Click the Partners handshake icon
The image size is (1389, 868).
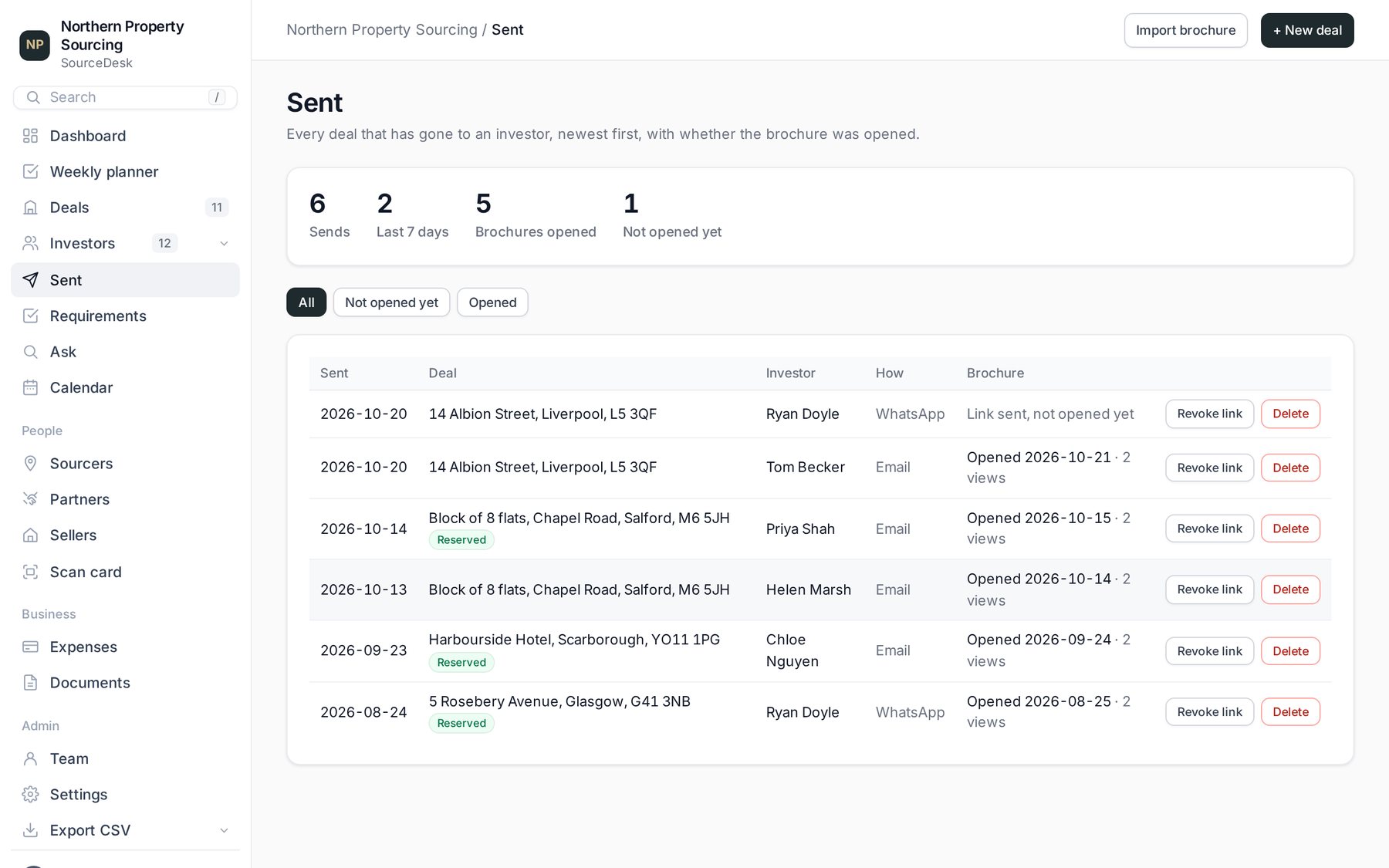click(x=30, y=499)
